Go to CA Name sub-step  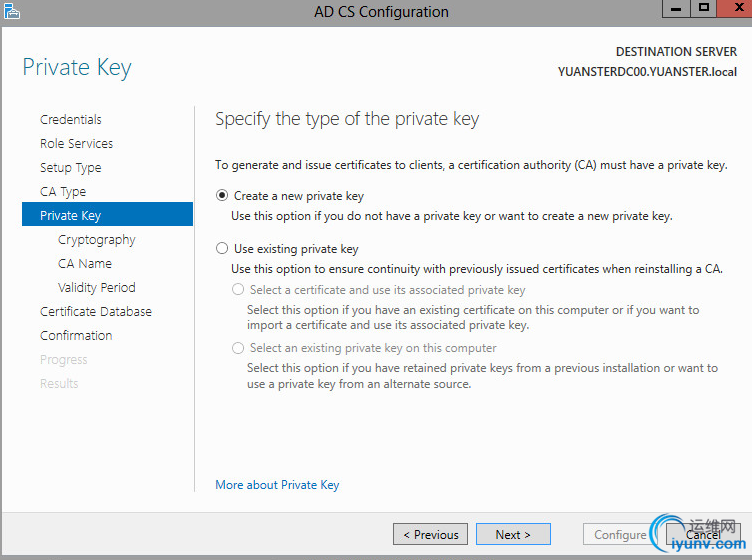pos(85,264)
